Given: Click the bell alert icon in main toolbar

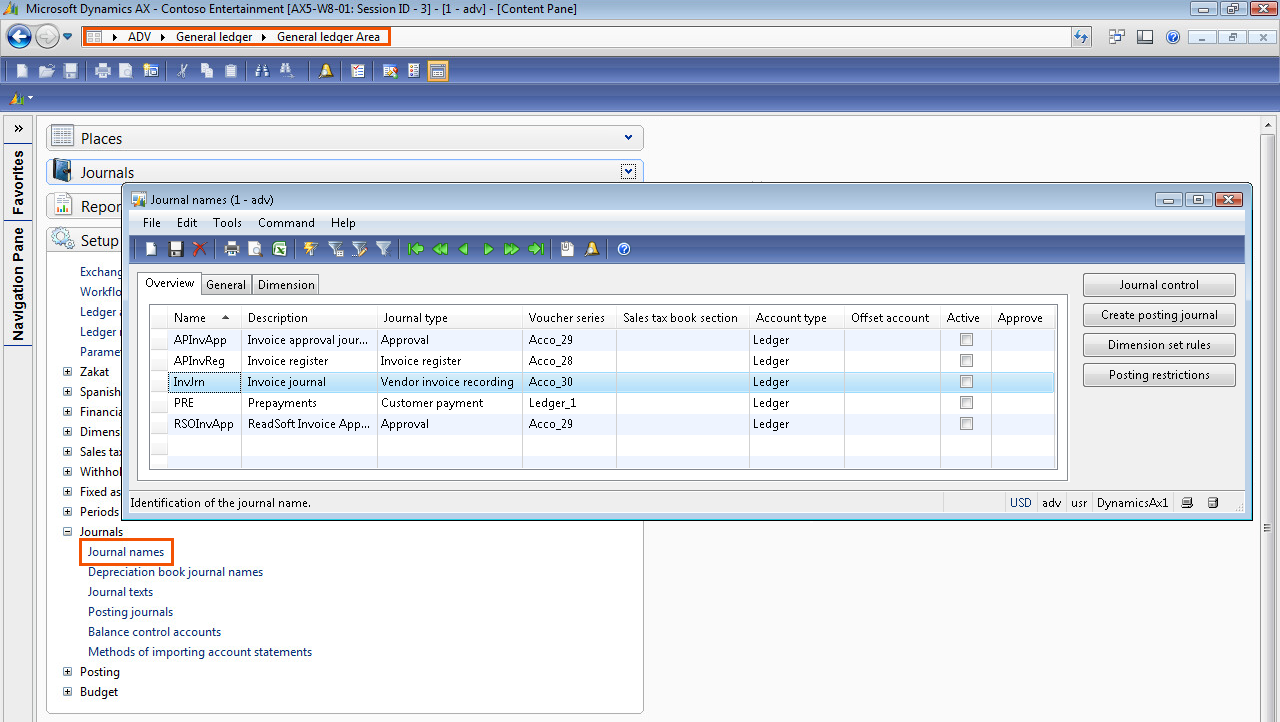Looking at the screenshot, I should 326,71.
